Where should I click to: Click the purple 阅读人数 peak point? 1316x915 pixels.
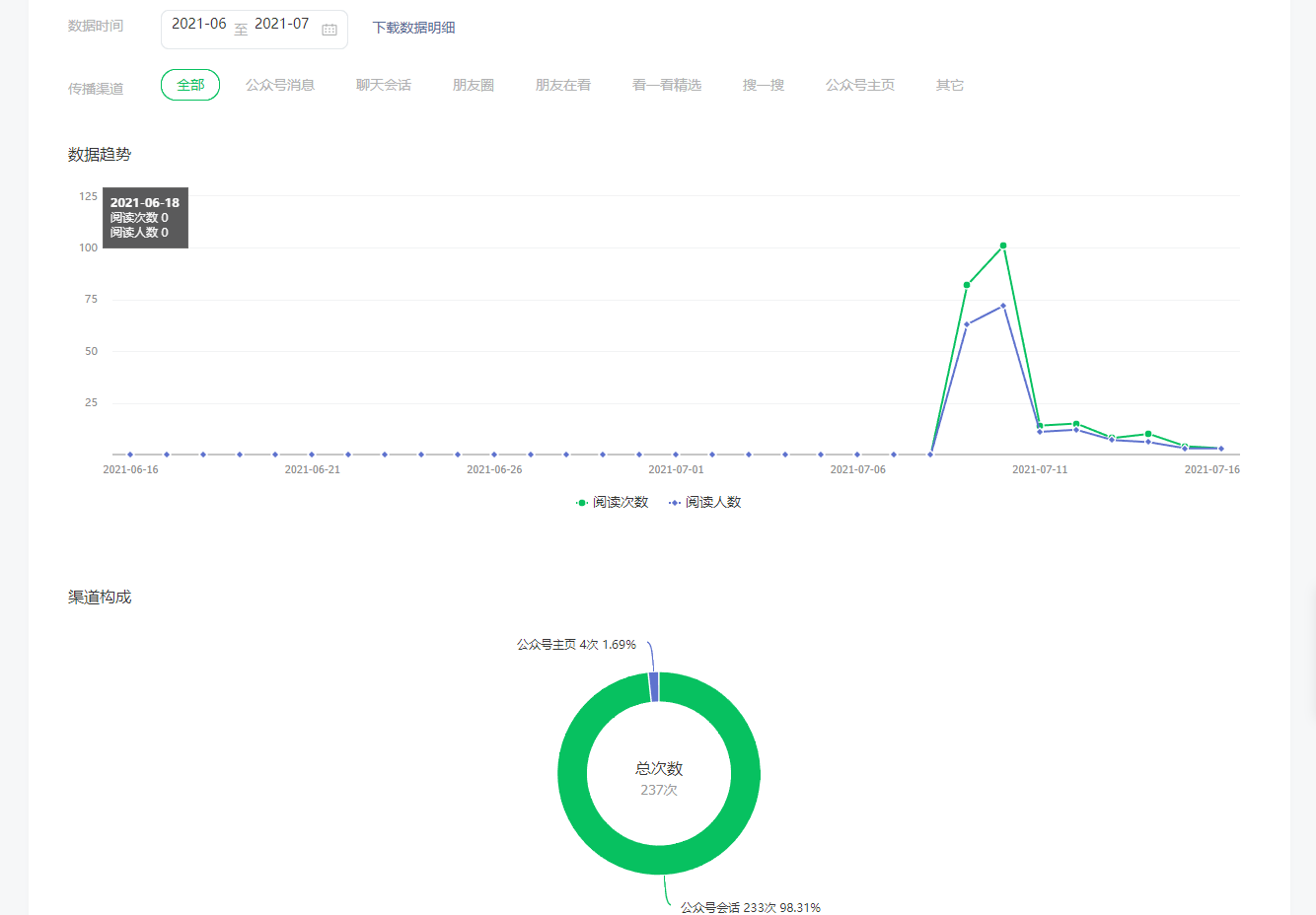(1003, 306)
